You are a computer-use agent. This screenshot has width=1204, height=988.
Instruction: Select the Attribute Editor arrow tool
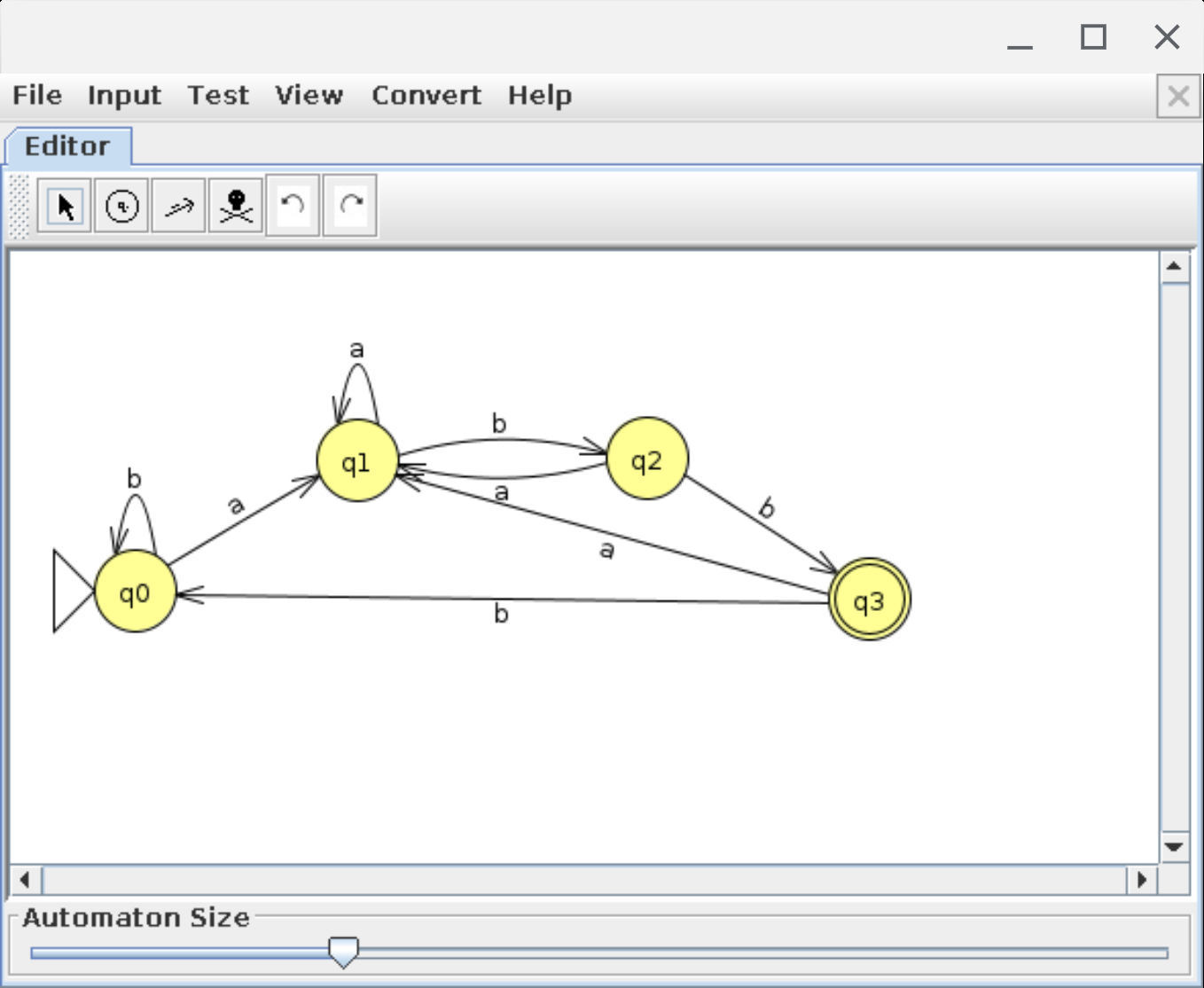pos(65,207)
